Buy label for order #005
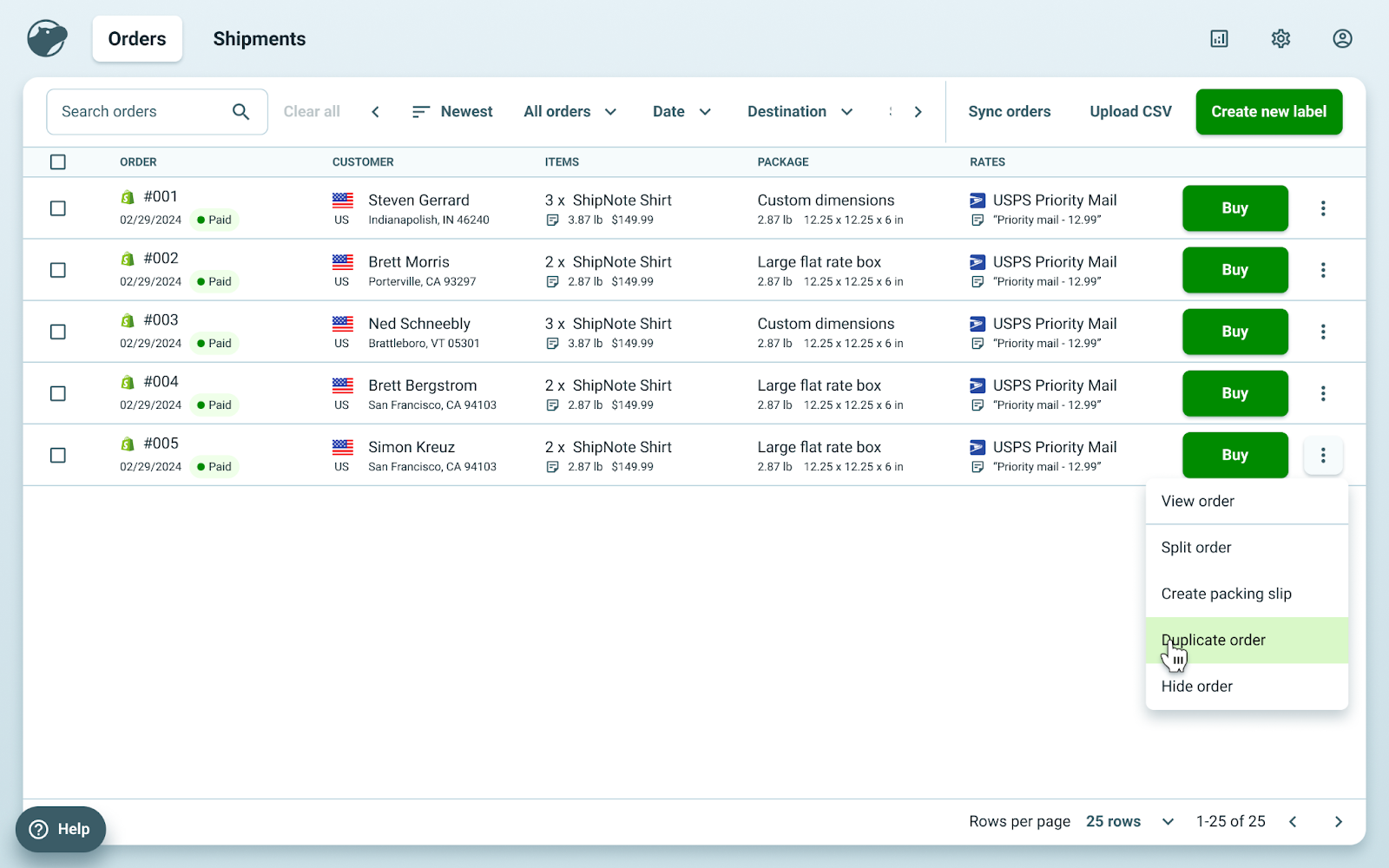 [1235, 455]
